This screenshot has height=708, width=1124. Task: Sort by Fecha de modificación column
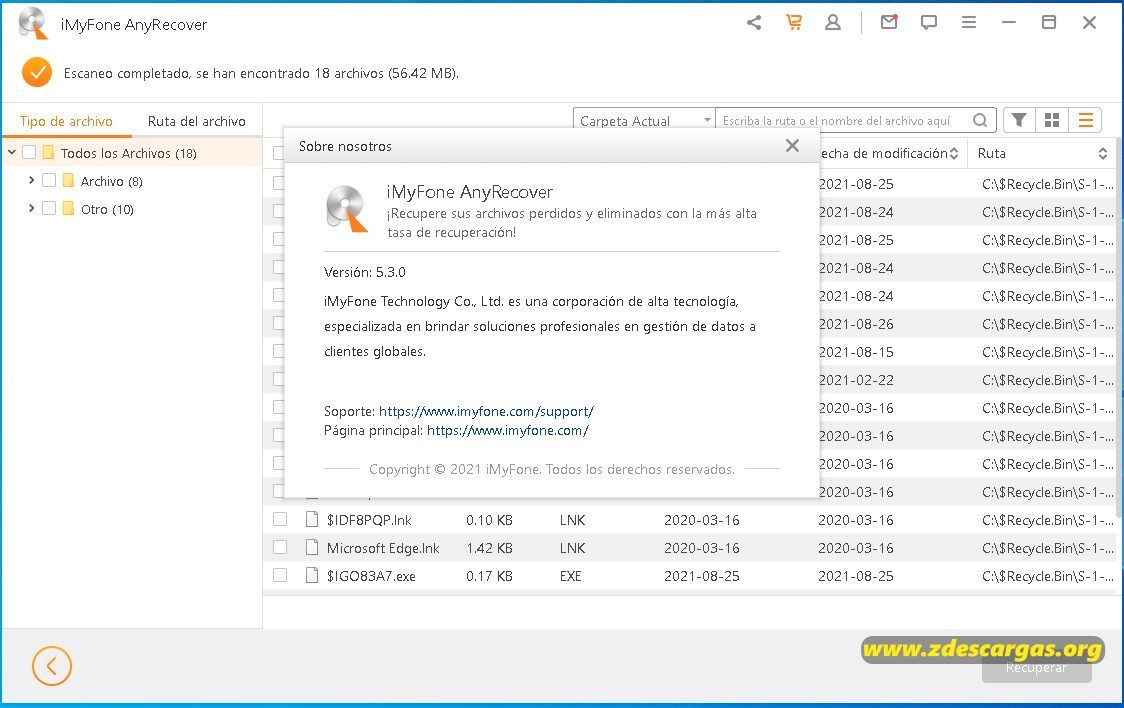tap(889, 153)
